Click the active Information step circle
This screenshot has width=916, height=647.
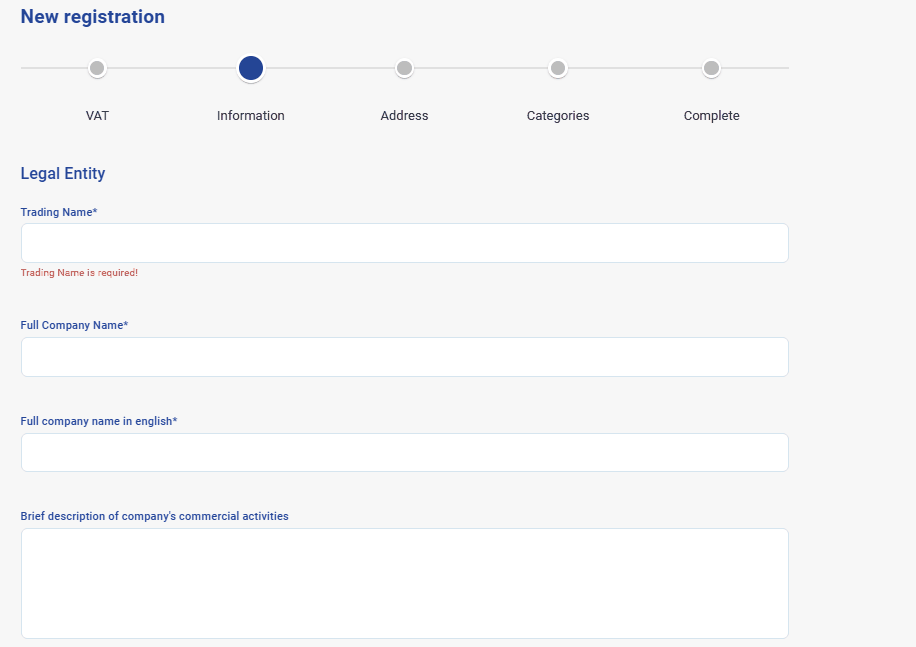coord(251,68)
